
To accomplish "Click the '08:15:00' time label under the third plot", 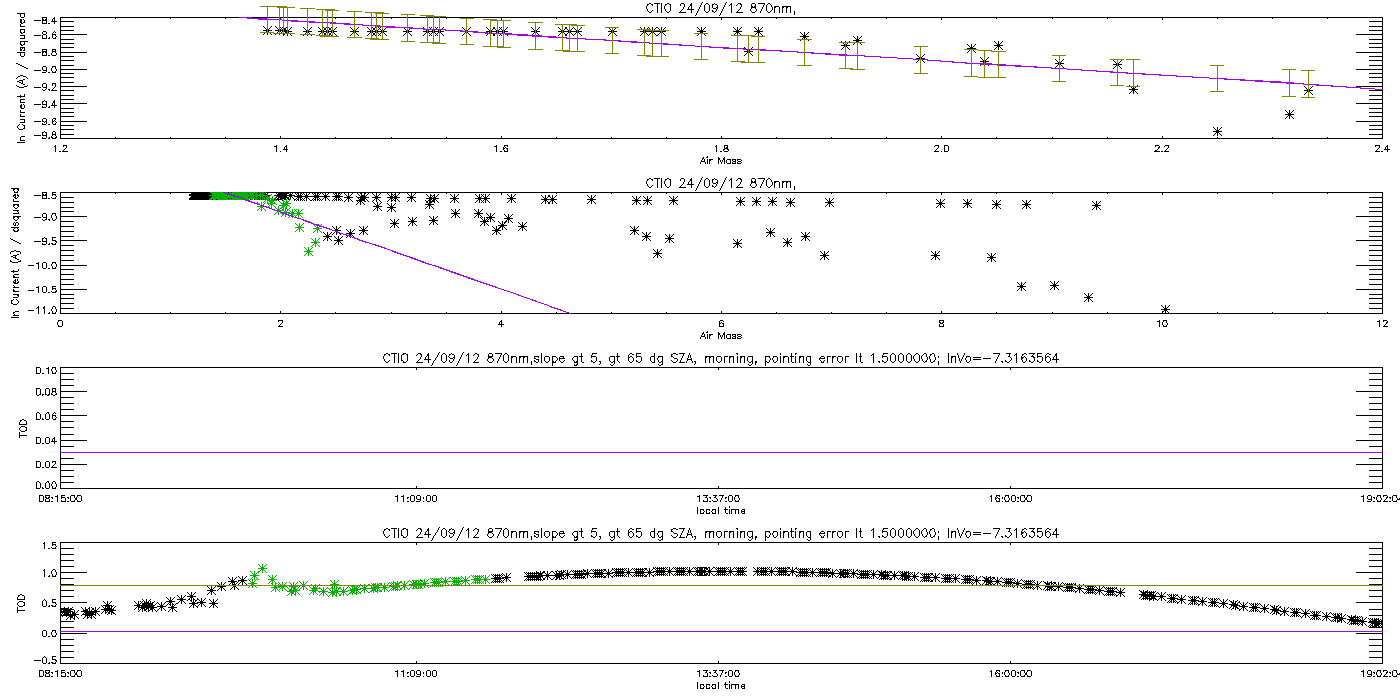I will tap(85, 498).
